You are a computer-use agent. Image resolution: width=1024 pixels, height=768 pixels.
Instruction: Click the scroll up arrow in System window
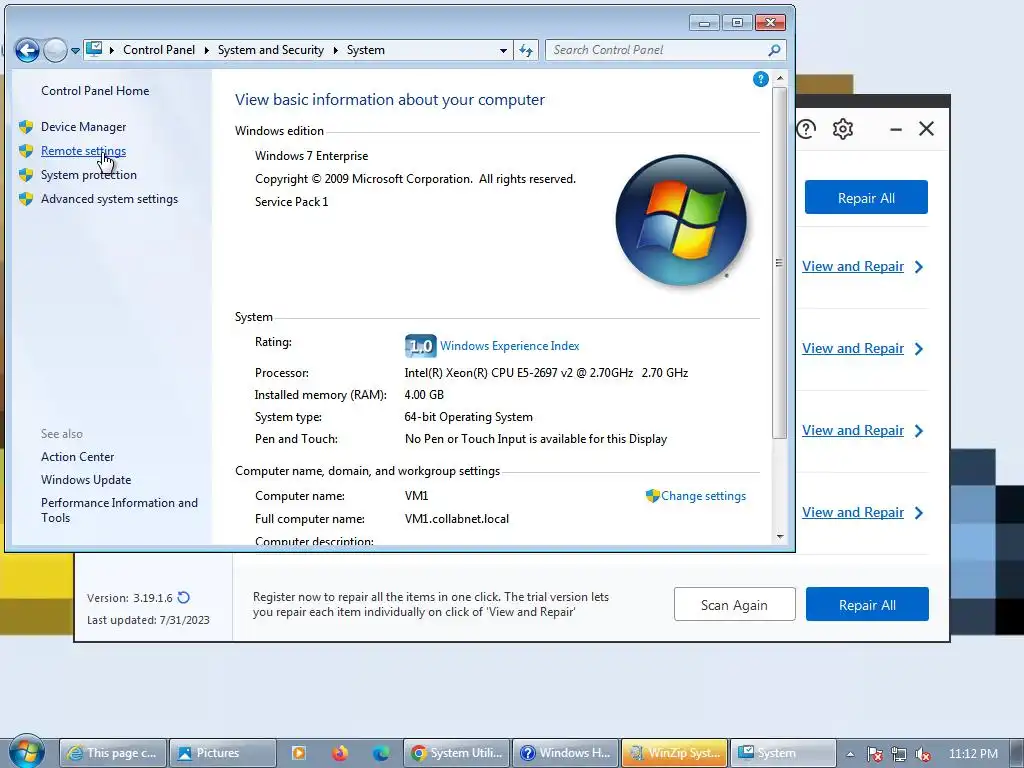point(780,78)
